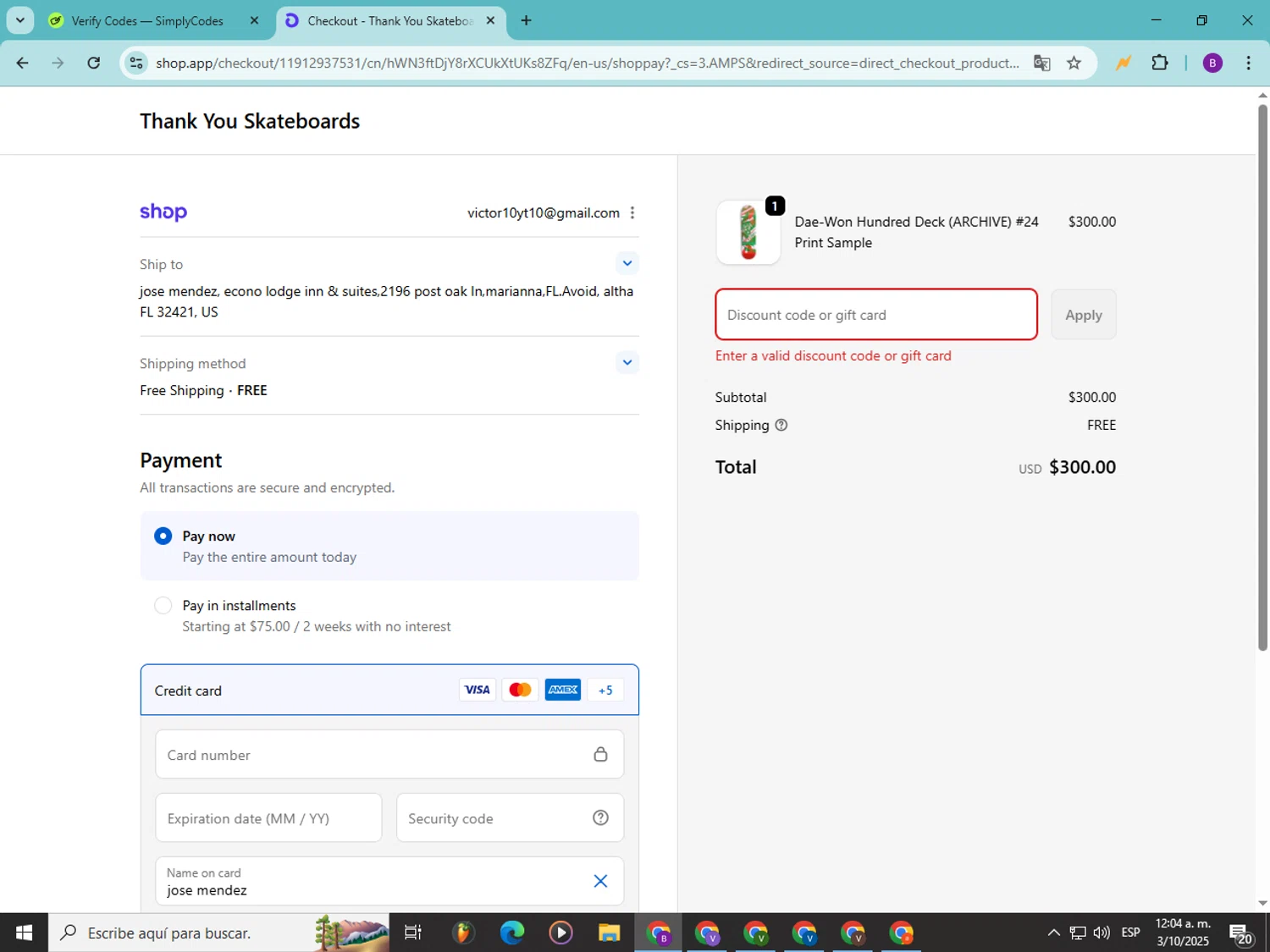Open the Windows Start menu
1270x952 pixels.
pyautogui.click(x=24, y=933)
